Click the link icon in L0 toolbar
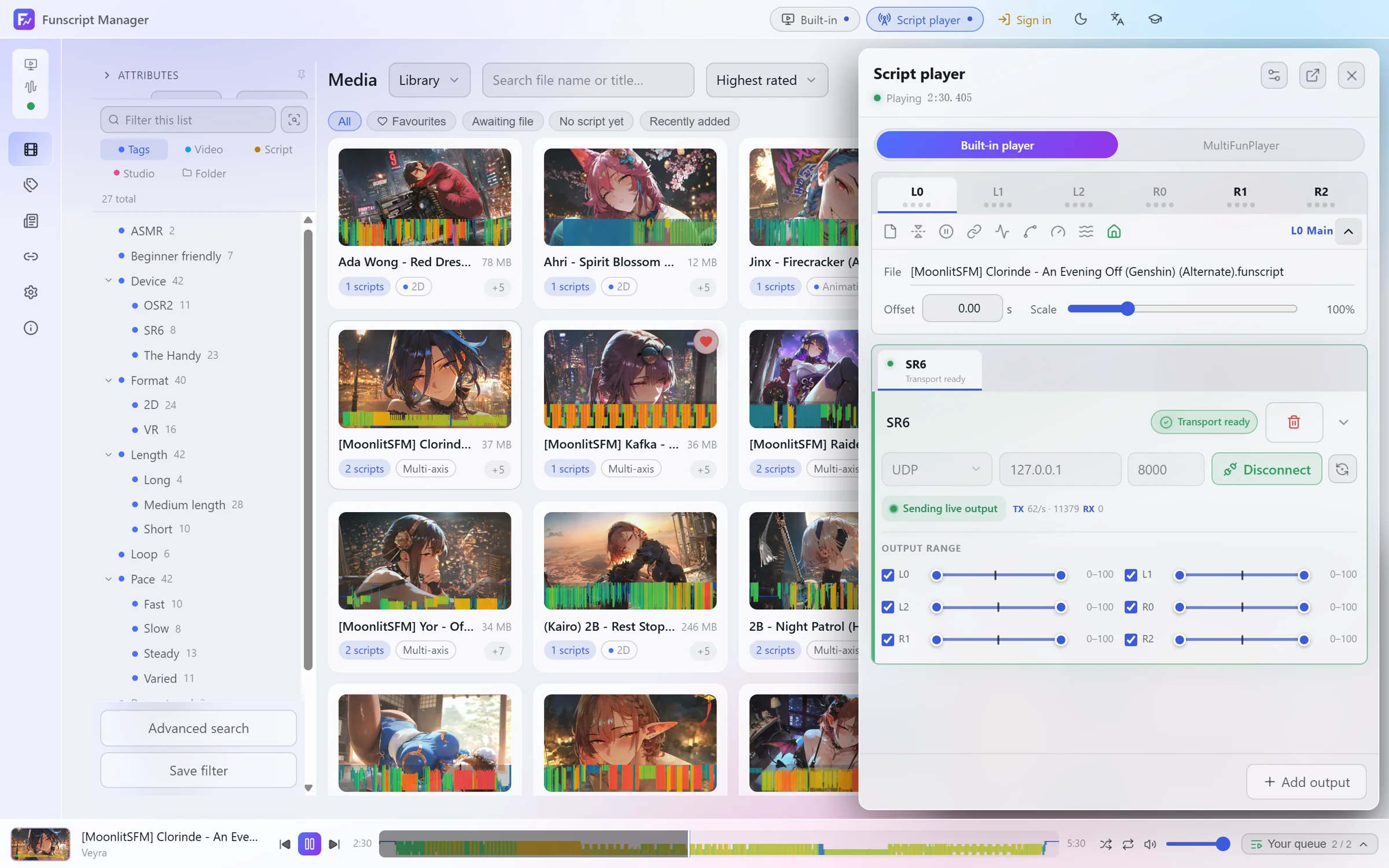Image resolution: width=1389 pixels, height=868 pixels. (x=974, y=231)
